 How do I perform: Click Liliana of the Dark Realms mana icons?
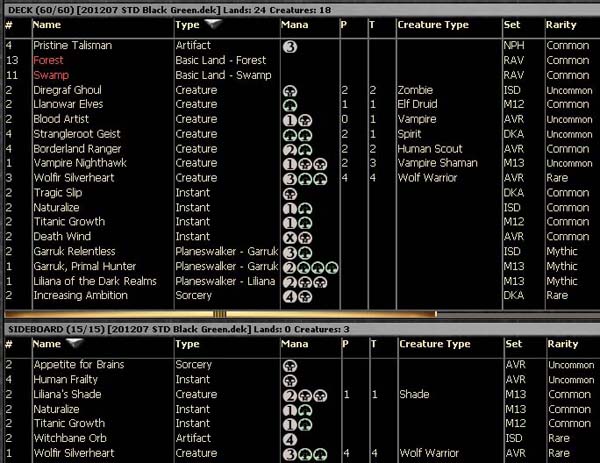305,282
